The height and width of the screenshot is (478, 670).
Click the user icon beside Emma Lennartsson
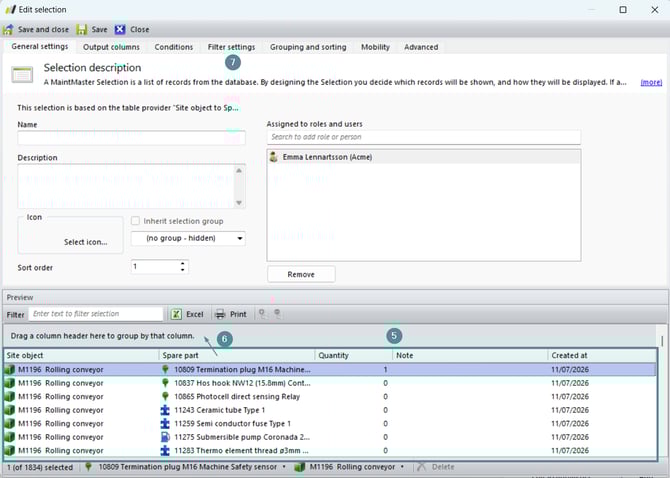pos(273,157)
